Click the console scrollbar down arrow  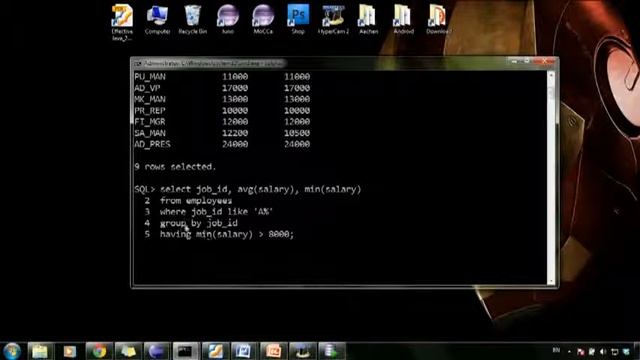[551, 281]
